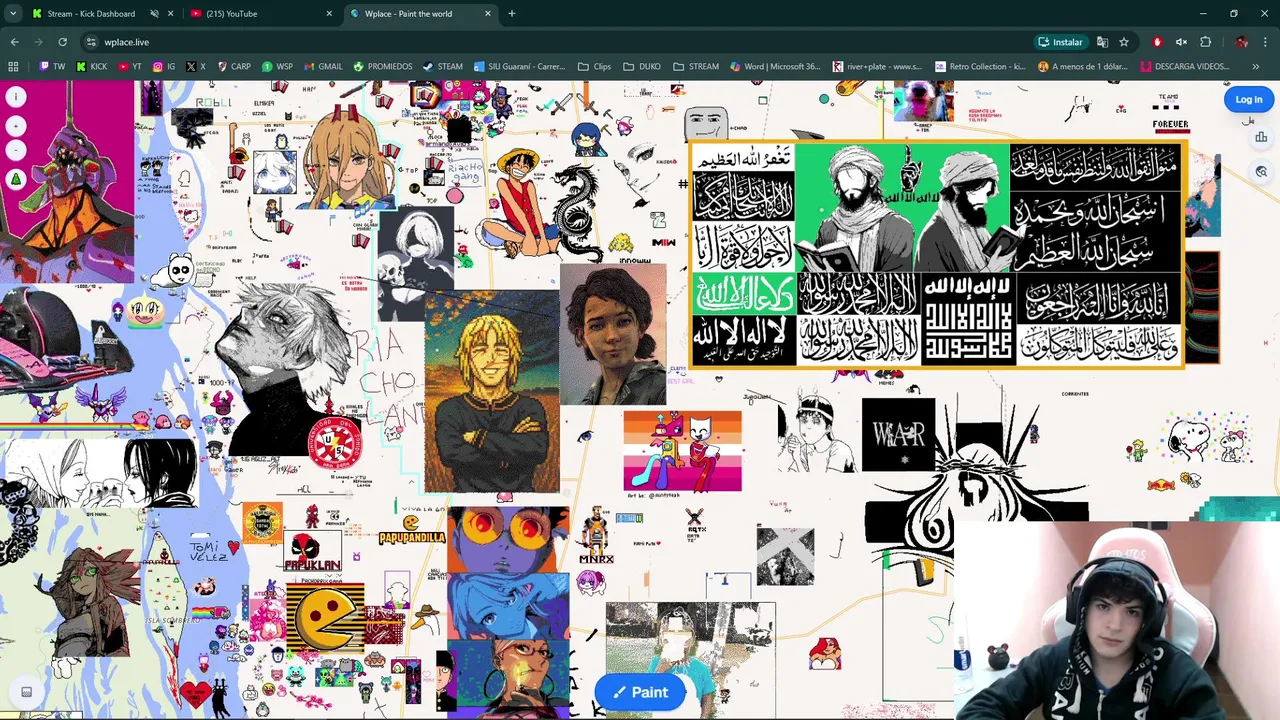Open the Wplace map search/explore icon
Viewport: 1280px width, 720px height.
[x=1261, y=172]
